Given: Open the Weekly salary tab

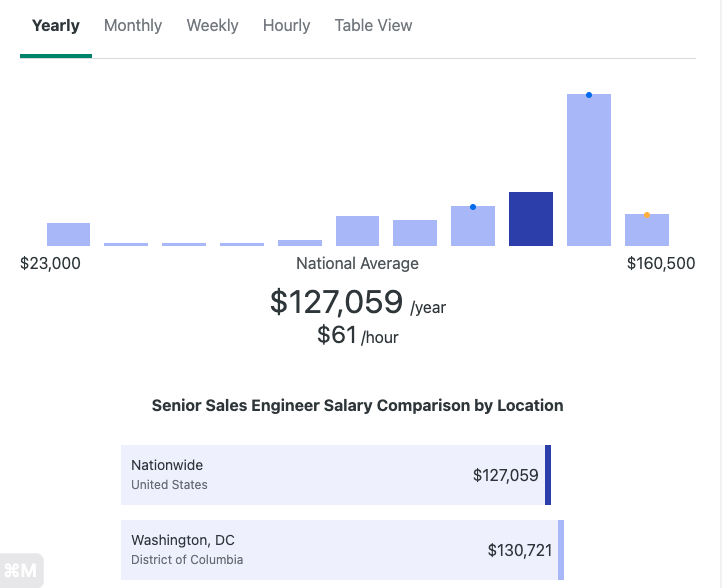Looking at the screenshot, I should tap(212, 26).
